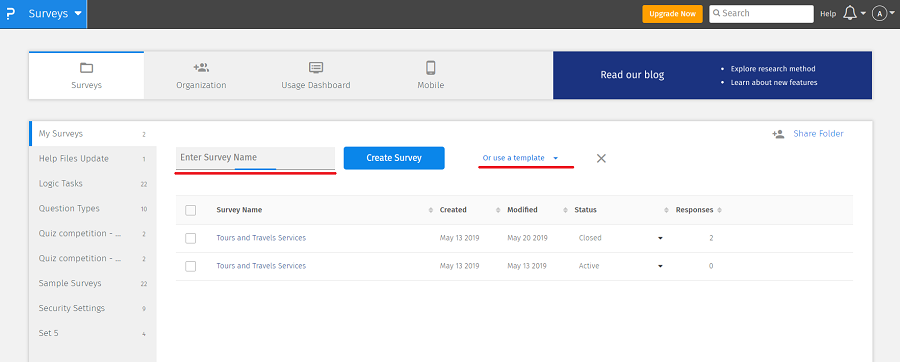Click the response count 2

pos(711,238)
